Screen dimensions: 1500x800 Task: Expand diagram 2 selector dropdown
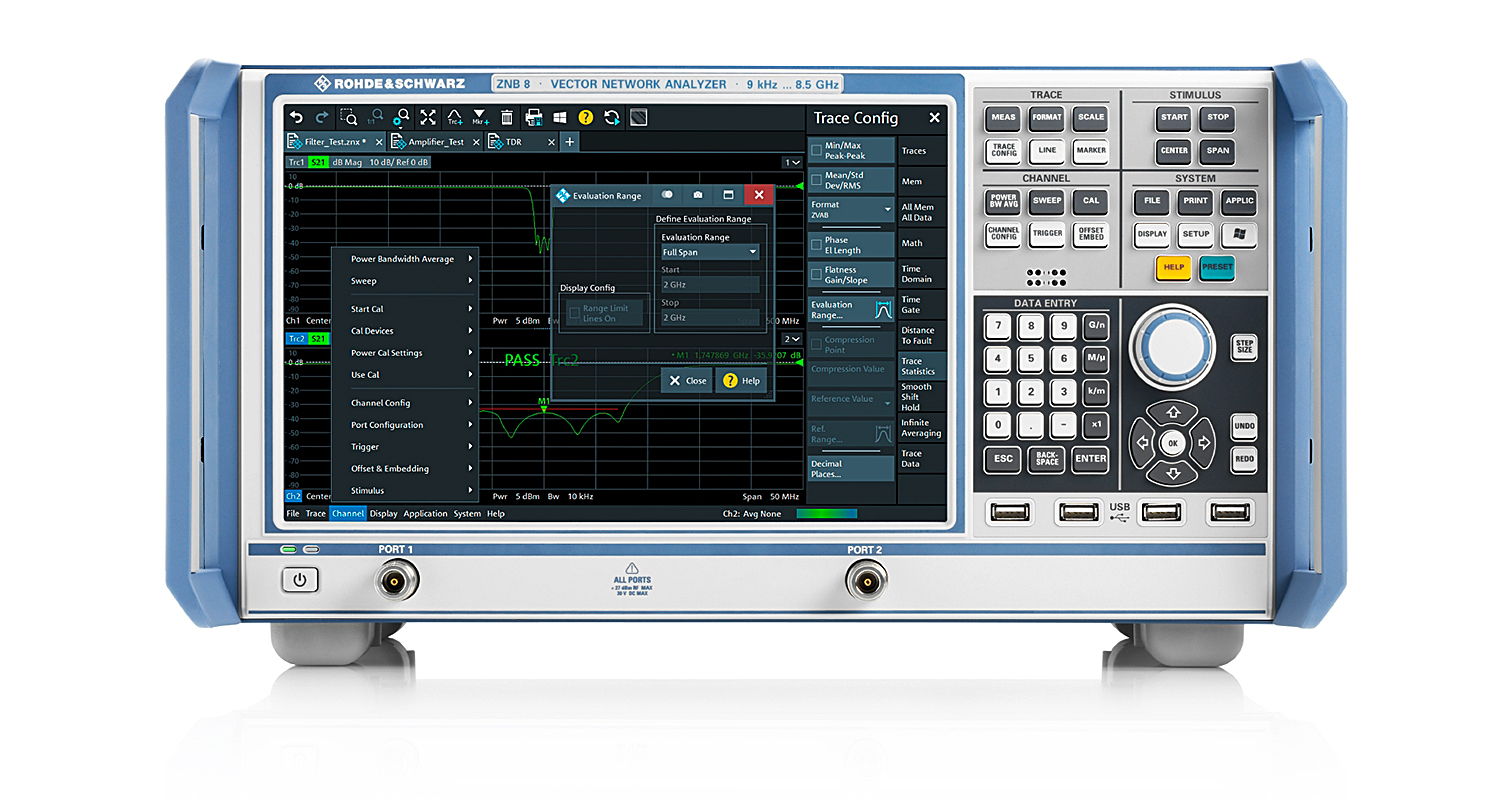pyautogui.click(x=792, y=339)
